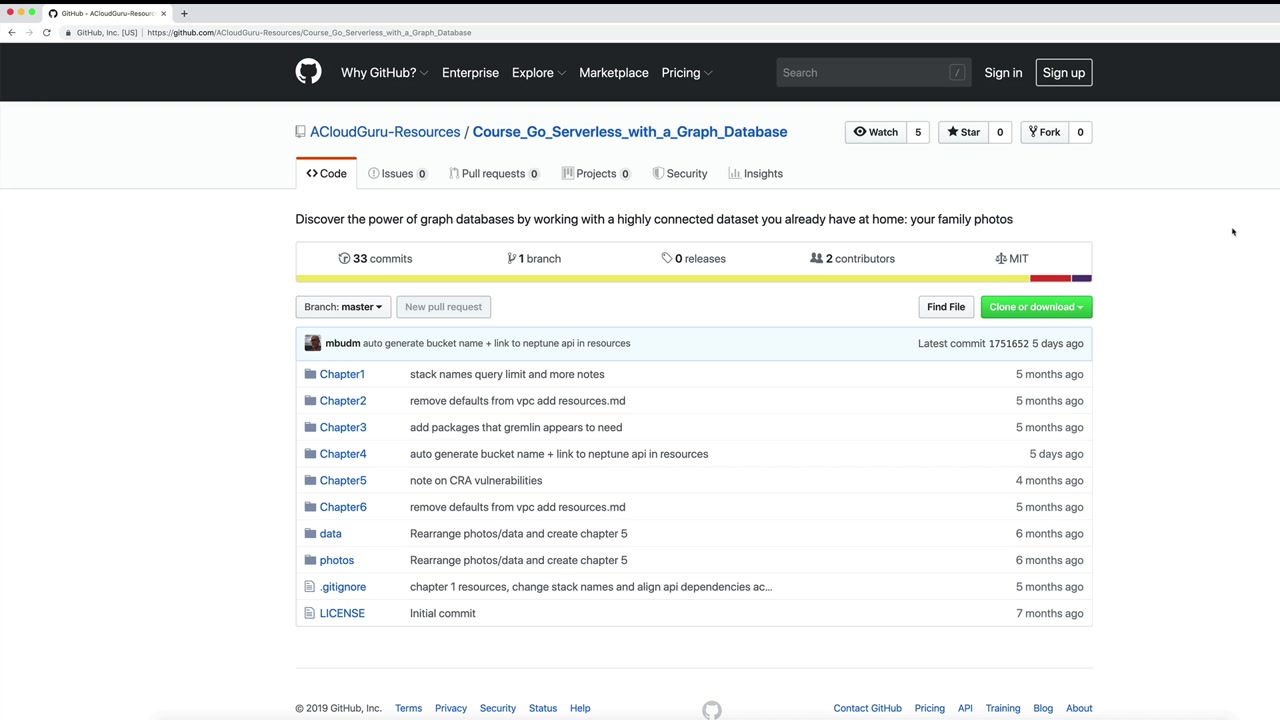Click the LICENSE file icon
This screenshot has height=720, width=1280.
[x=310, y=613]
